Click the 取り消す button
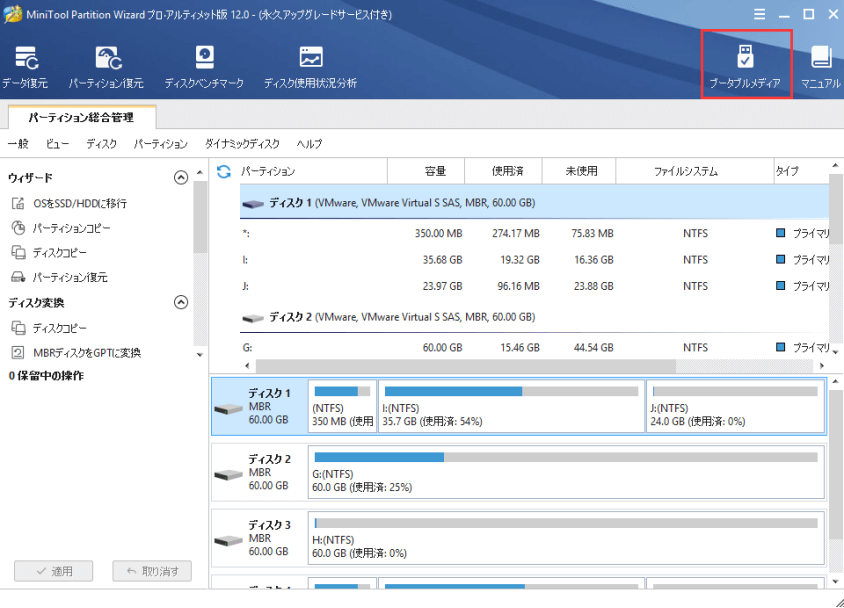Screen dimensions: 844x608 pos(152,571)
